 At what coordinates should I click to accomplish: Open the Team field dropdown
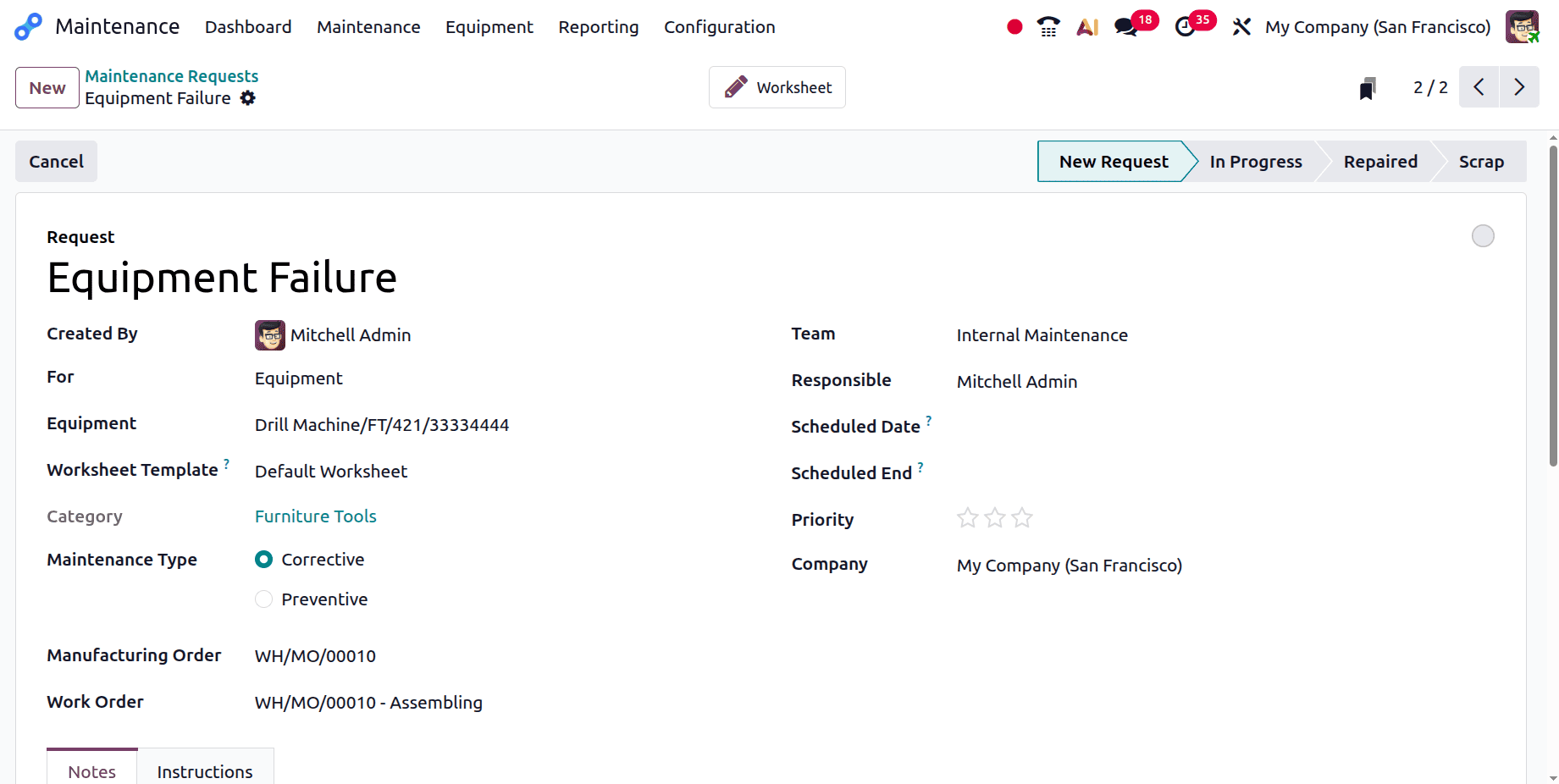coord(1225,335)
